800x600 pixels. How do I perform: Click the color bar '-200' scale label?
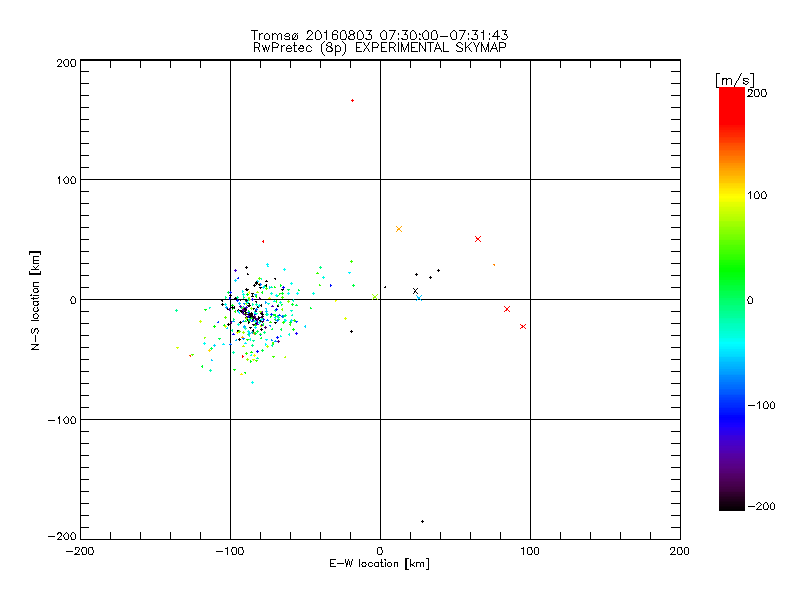[761, 507]
